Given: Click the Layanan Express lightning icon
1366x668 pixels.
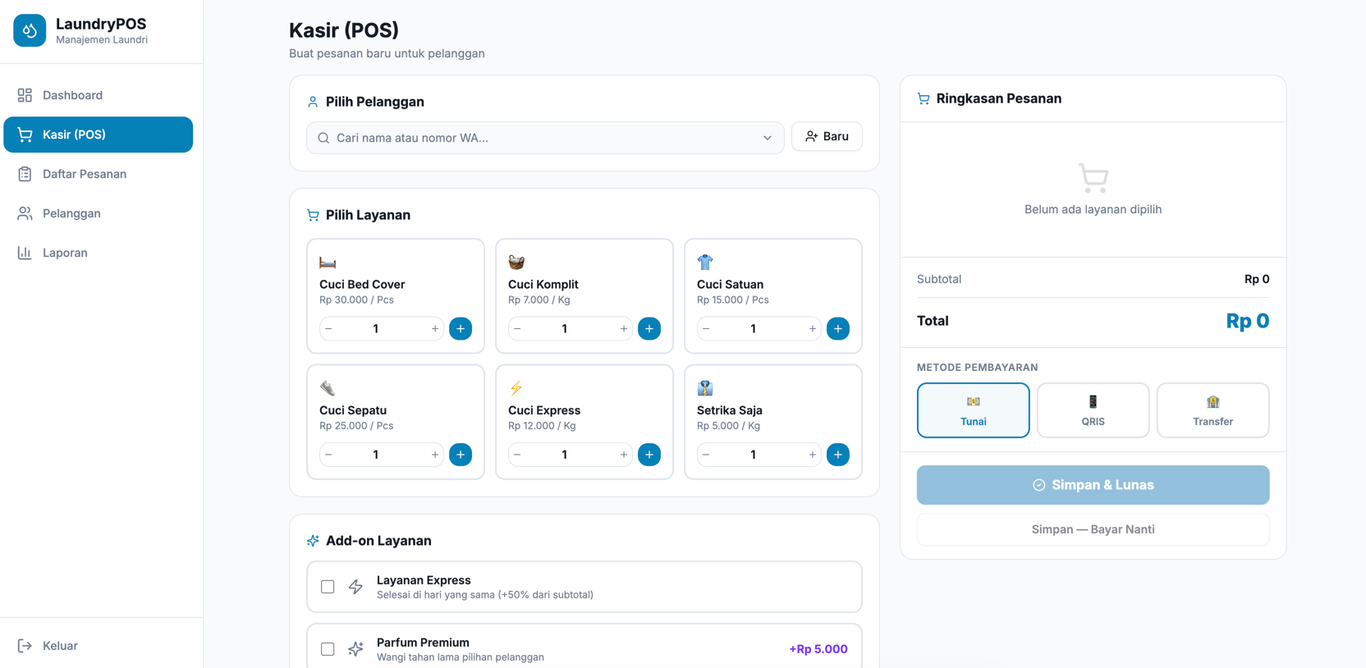Looking at the screenshot, I should pos(356,587).
